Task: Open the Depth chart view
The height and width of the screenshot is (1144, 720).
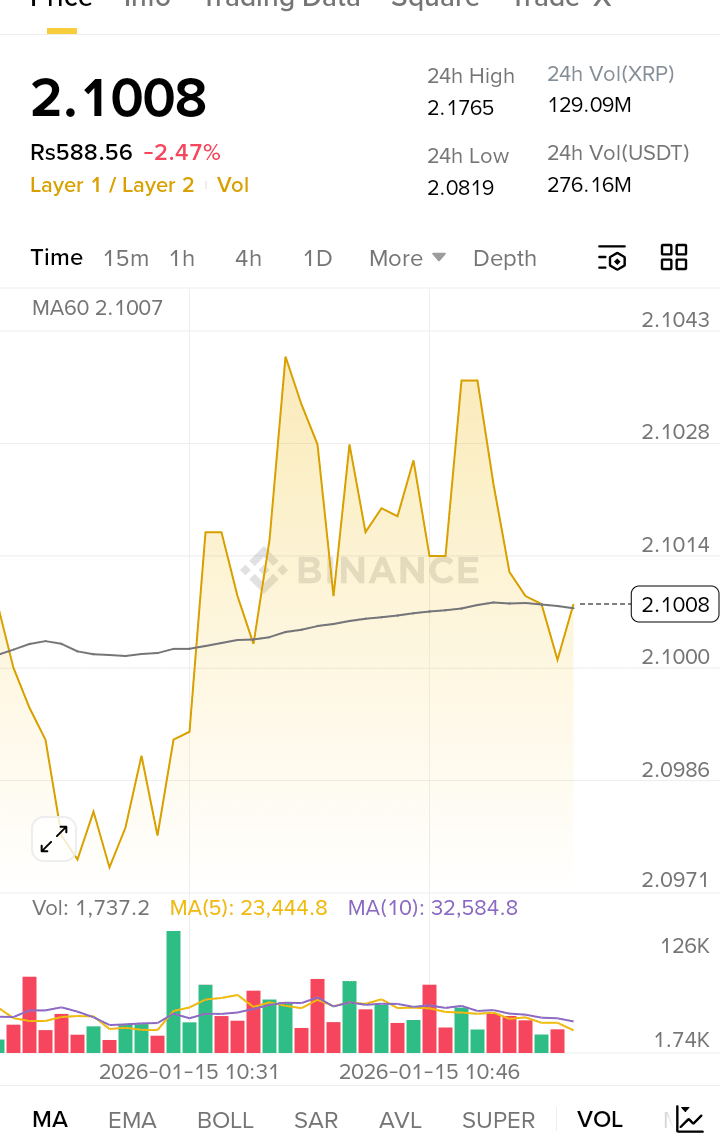Action: [x=505, y=258]
